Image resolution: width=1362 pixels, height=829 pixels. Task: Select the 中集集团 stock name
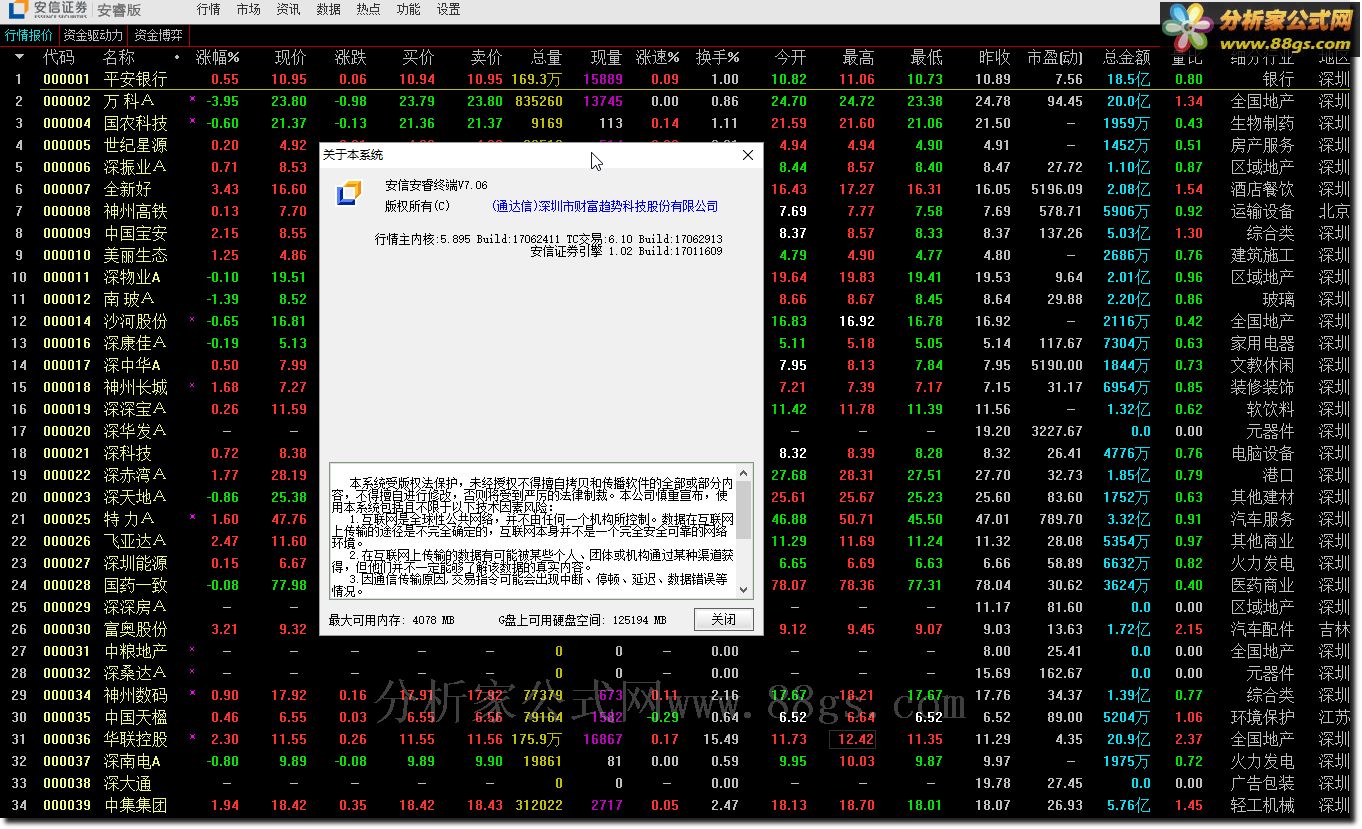tap(136, 805)
